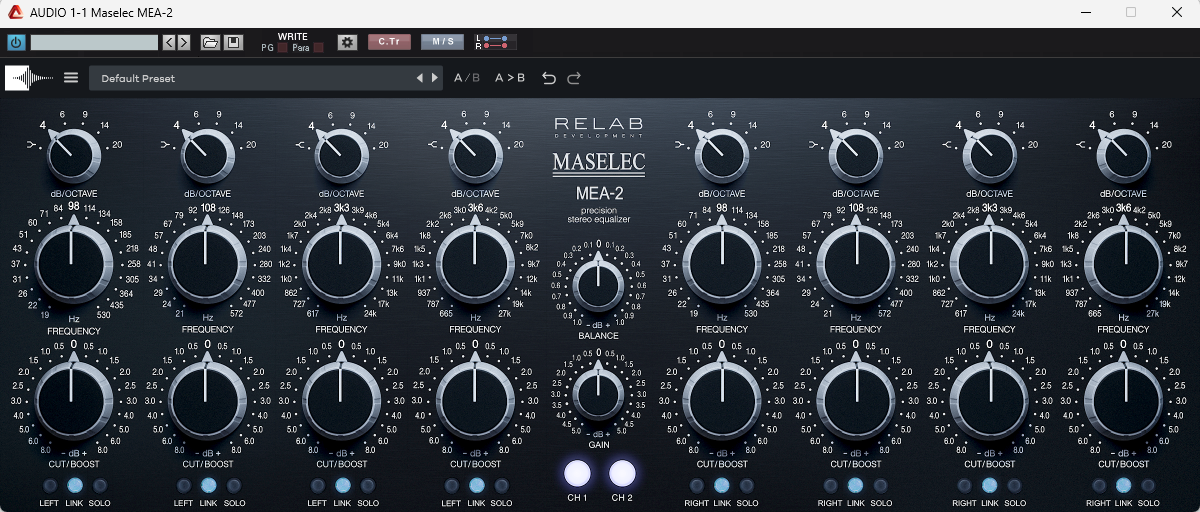
Task: Toggle the plugin power bypass button
Action: pos(16,42)
